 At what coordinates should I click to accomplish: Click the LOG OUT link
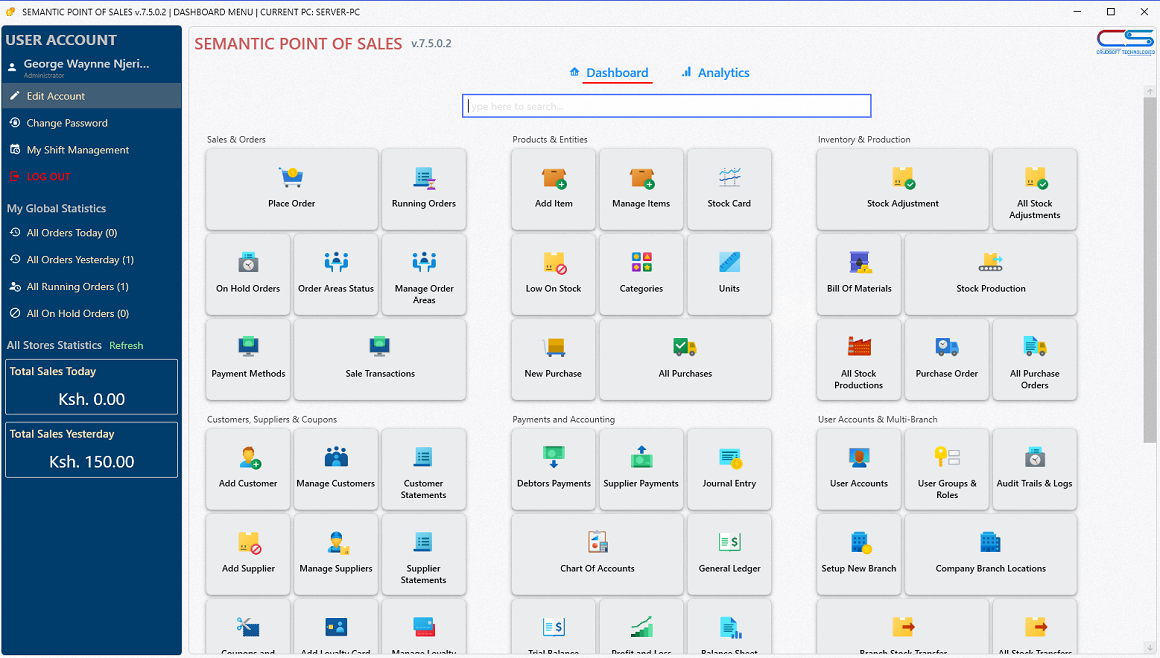pos(48,177)
